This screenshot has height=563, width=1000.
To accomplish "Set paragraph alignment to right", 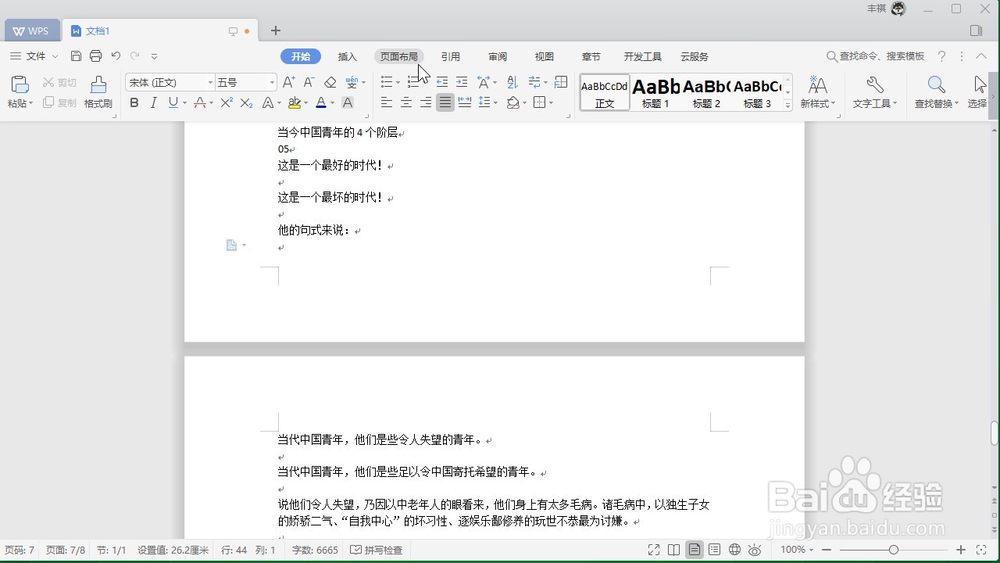I will coord(425,102).
